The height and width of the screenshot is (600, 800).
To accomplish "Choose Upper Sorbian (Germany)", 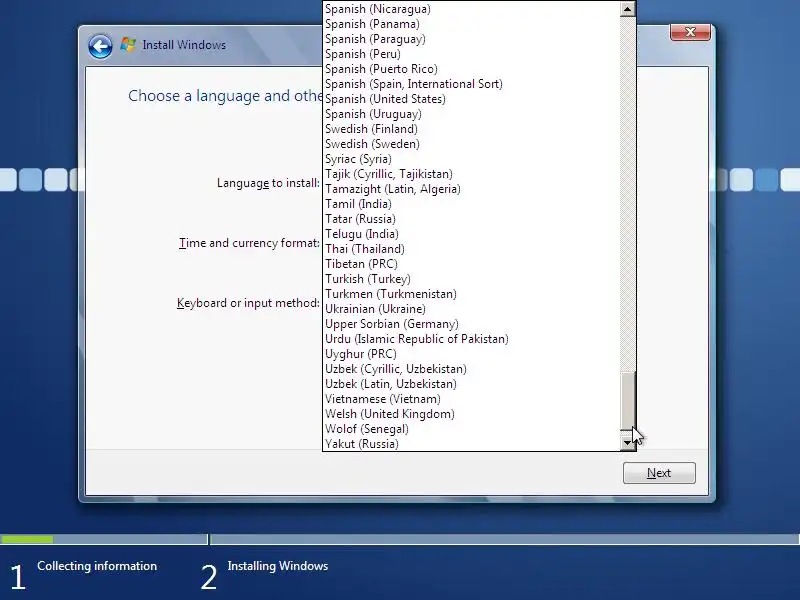I will [472, 324].
